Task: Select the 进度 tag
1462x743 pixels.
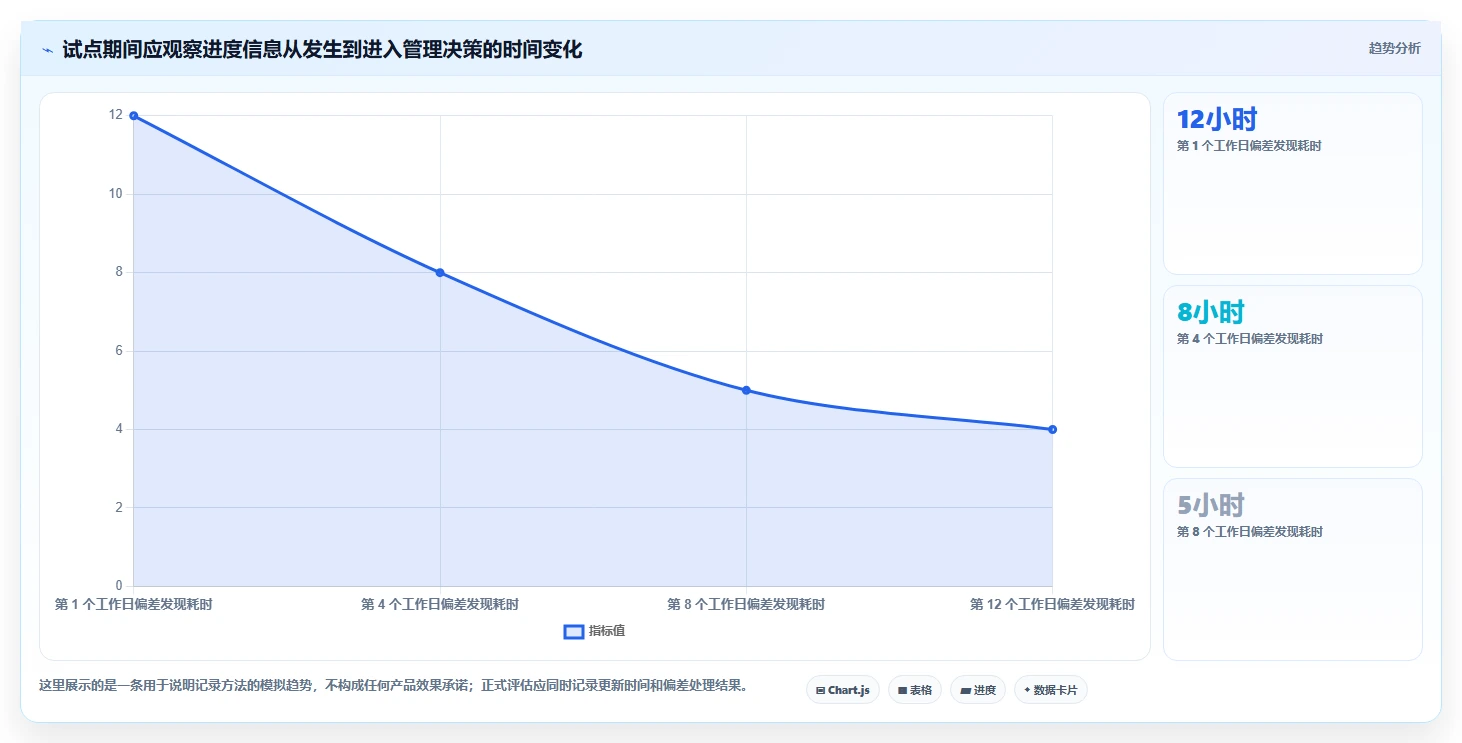Action: (978, 690)
